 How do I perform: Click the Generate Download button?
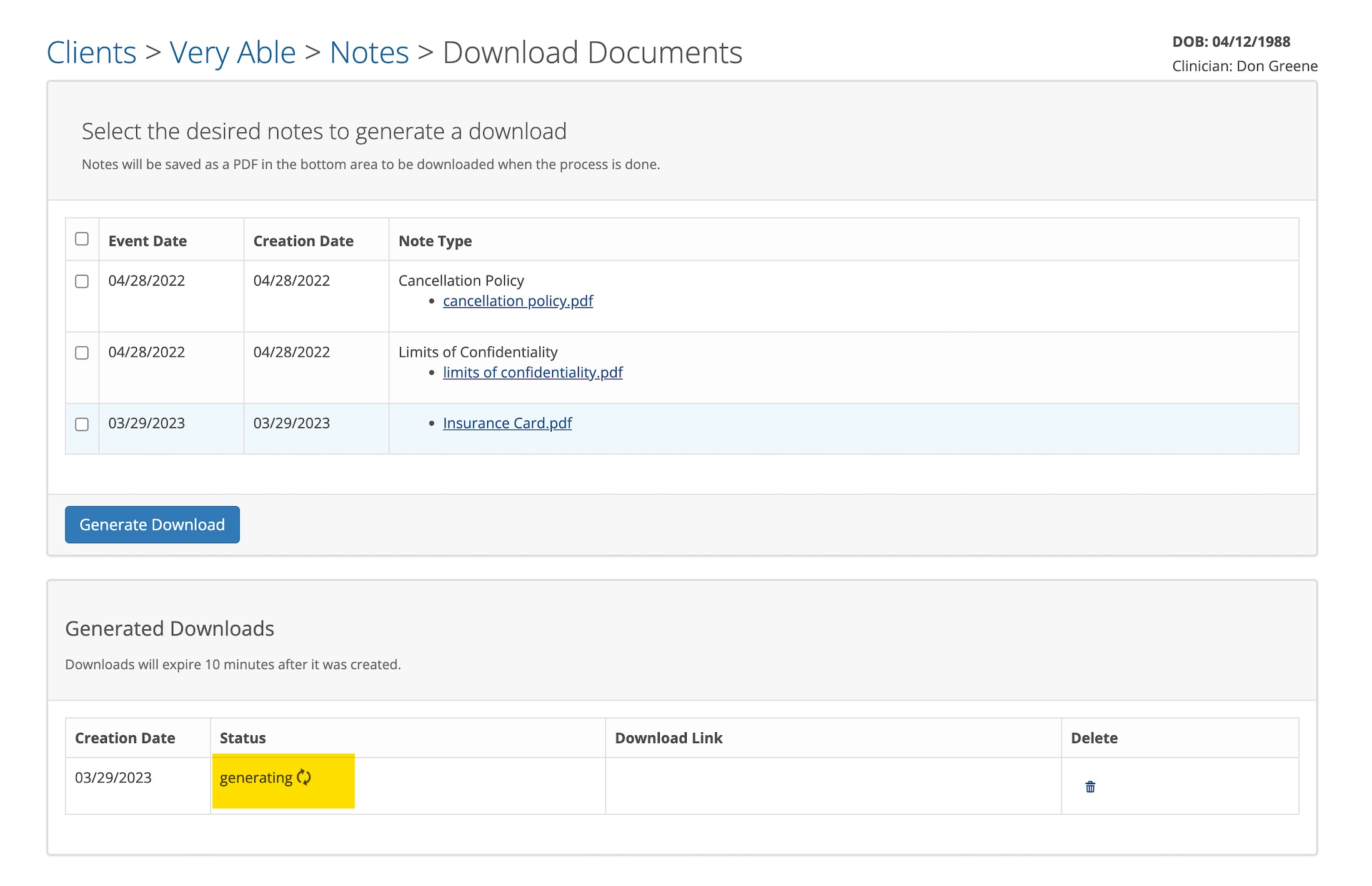(152, 524)
